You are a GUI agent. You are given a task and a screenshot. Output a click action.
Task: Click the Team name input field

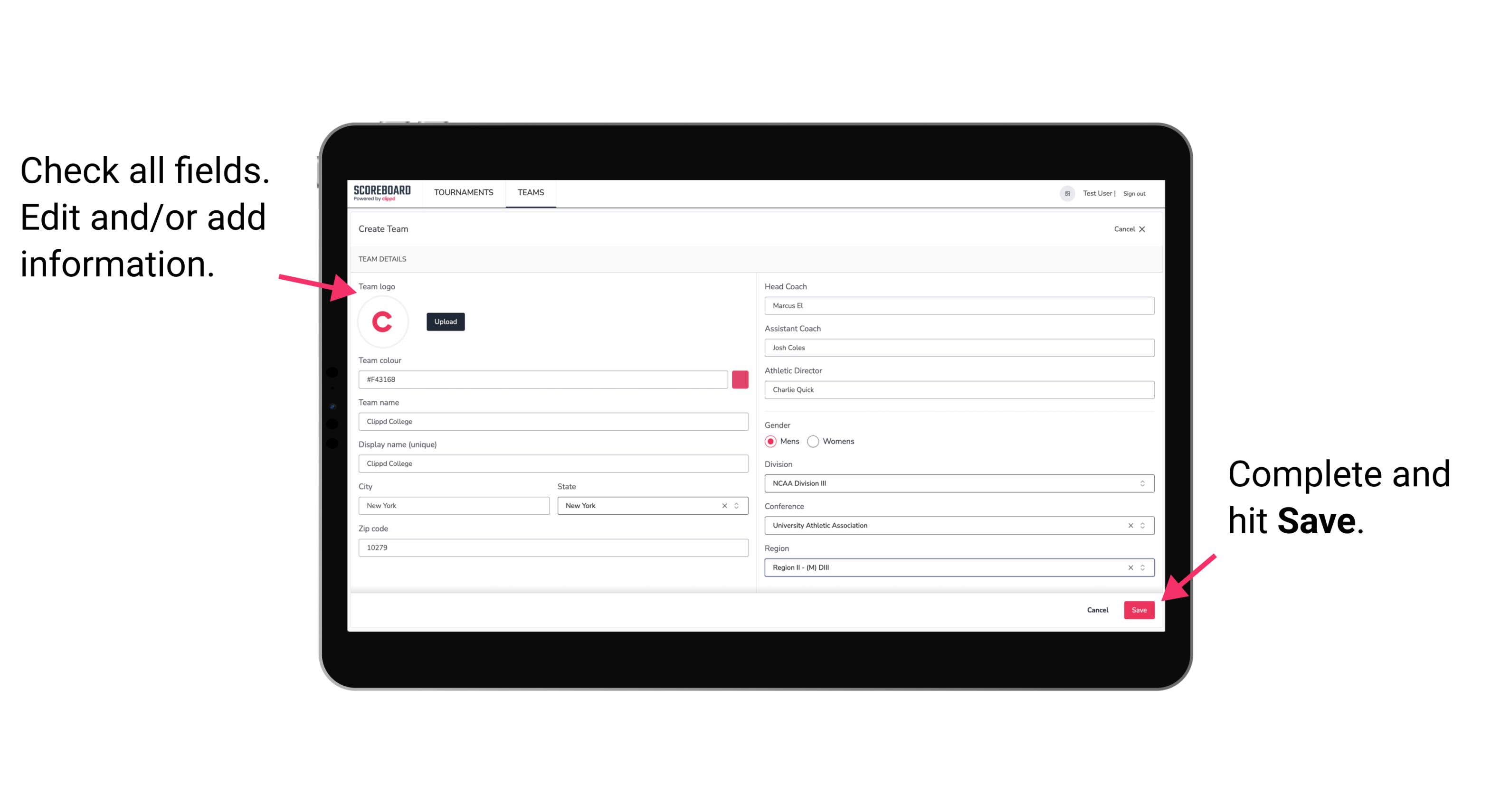coord(554,421)
